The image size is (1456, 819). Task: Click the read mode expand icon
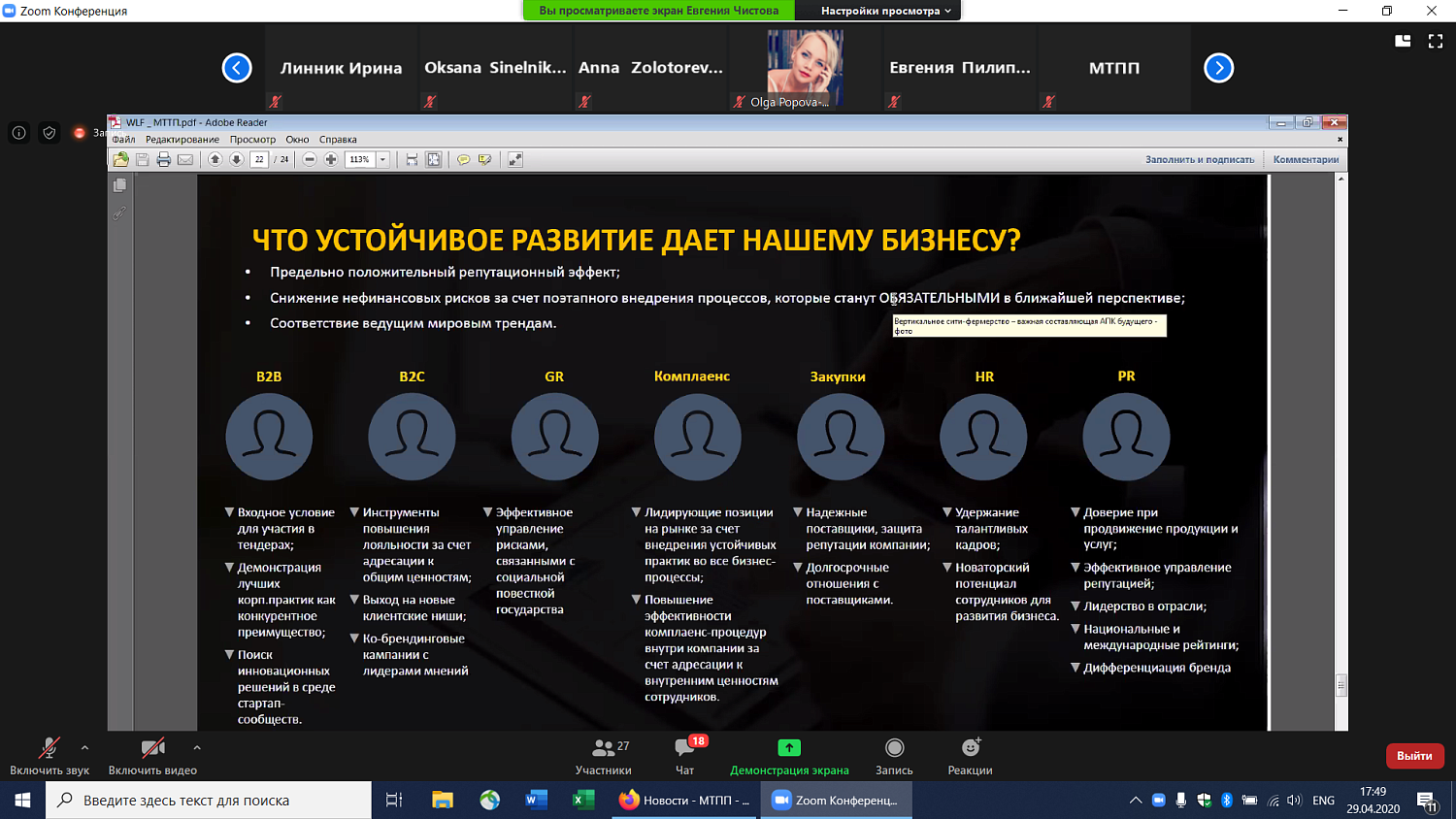(515, 159)
